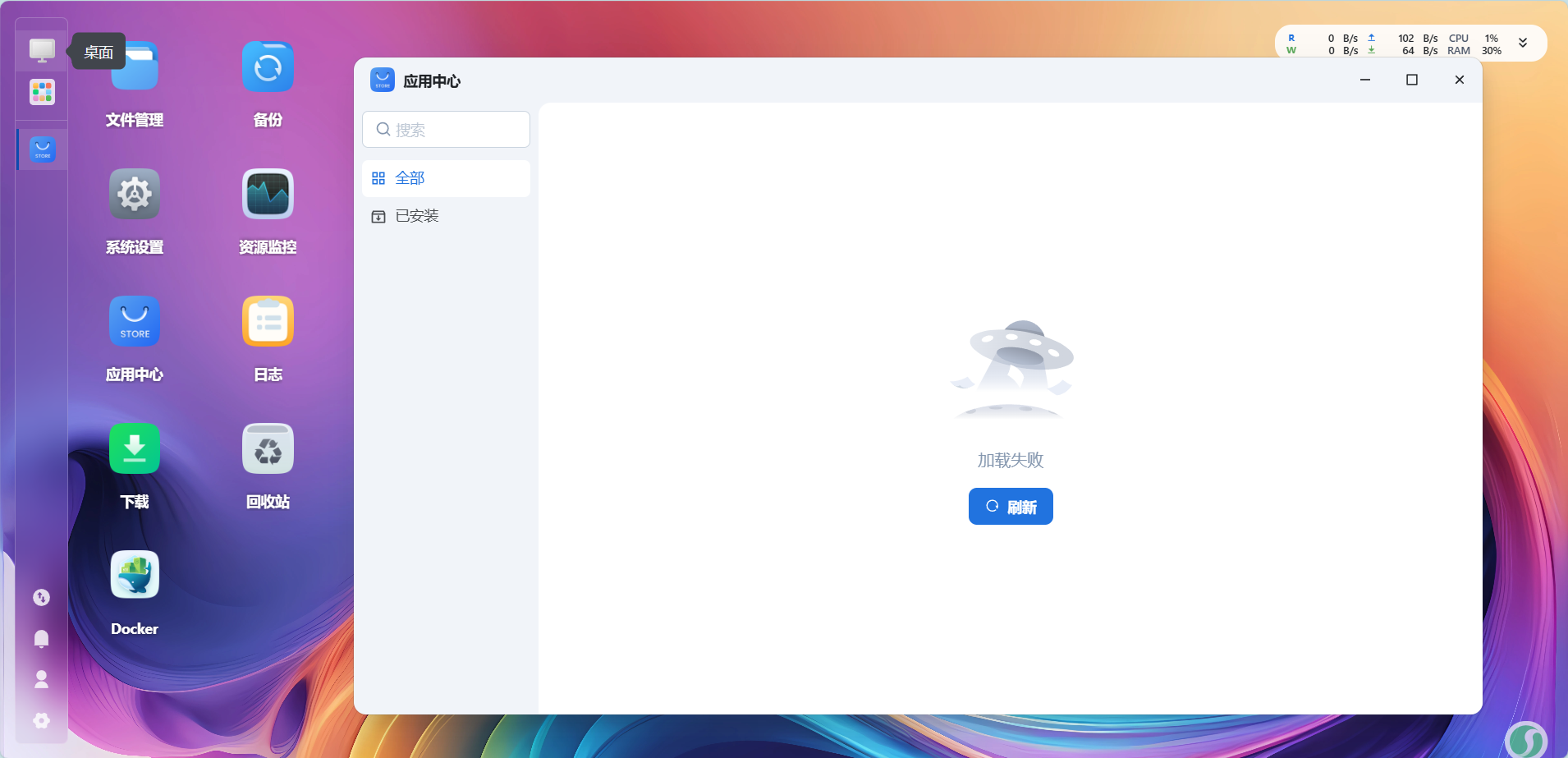Expand the system monitor widget chevron

1523,44
